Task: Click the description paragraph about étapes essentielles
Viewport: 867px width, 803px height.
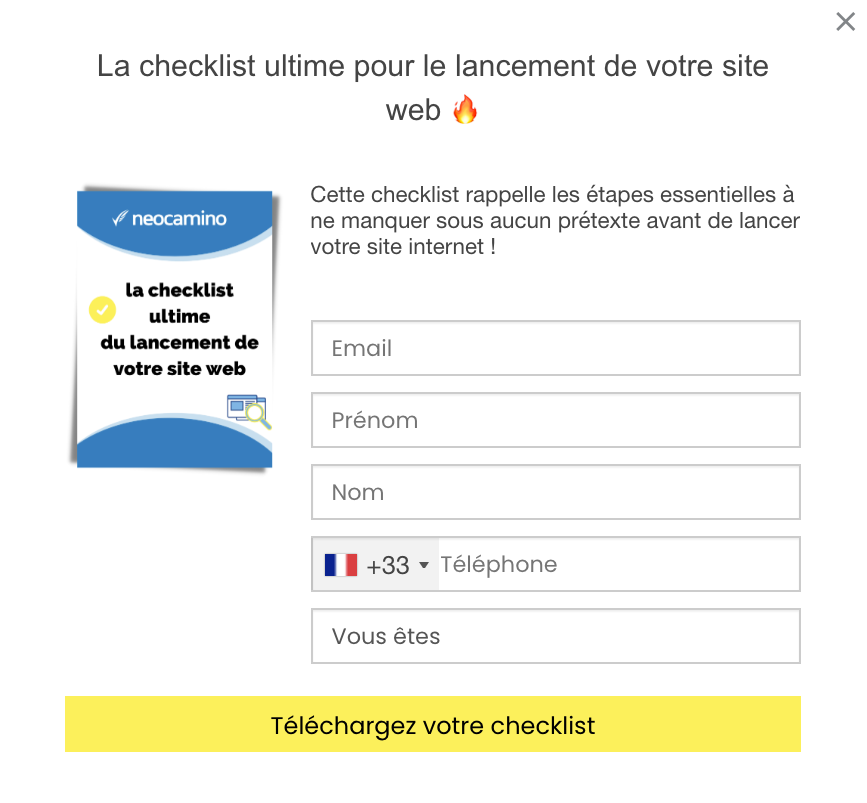Action: 555,221
